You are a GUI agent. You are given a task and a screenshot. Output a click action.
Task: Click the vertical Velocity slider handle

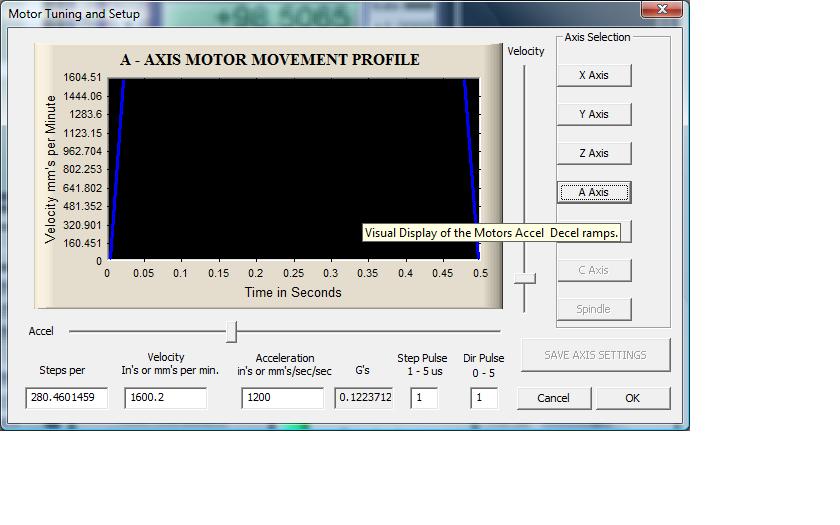[524, 278]
